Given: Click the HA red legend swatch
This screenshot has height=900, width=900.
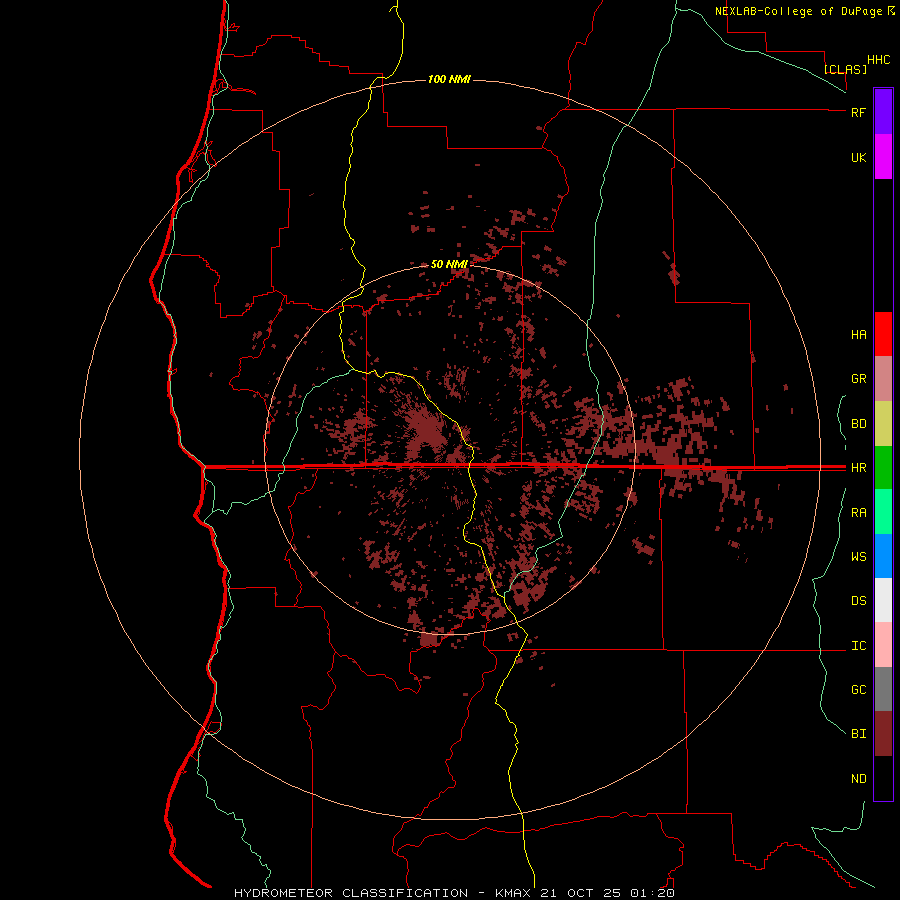Looking at the screenshot, I should [x=883, y=334].
